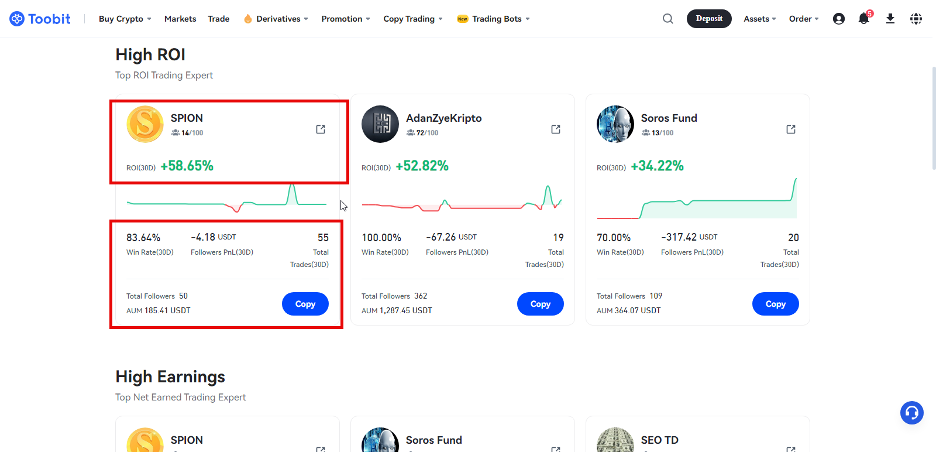Click Total Followers 362 text
The image size is (936, 452).
[x=395, y=296]
